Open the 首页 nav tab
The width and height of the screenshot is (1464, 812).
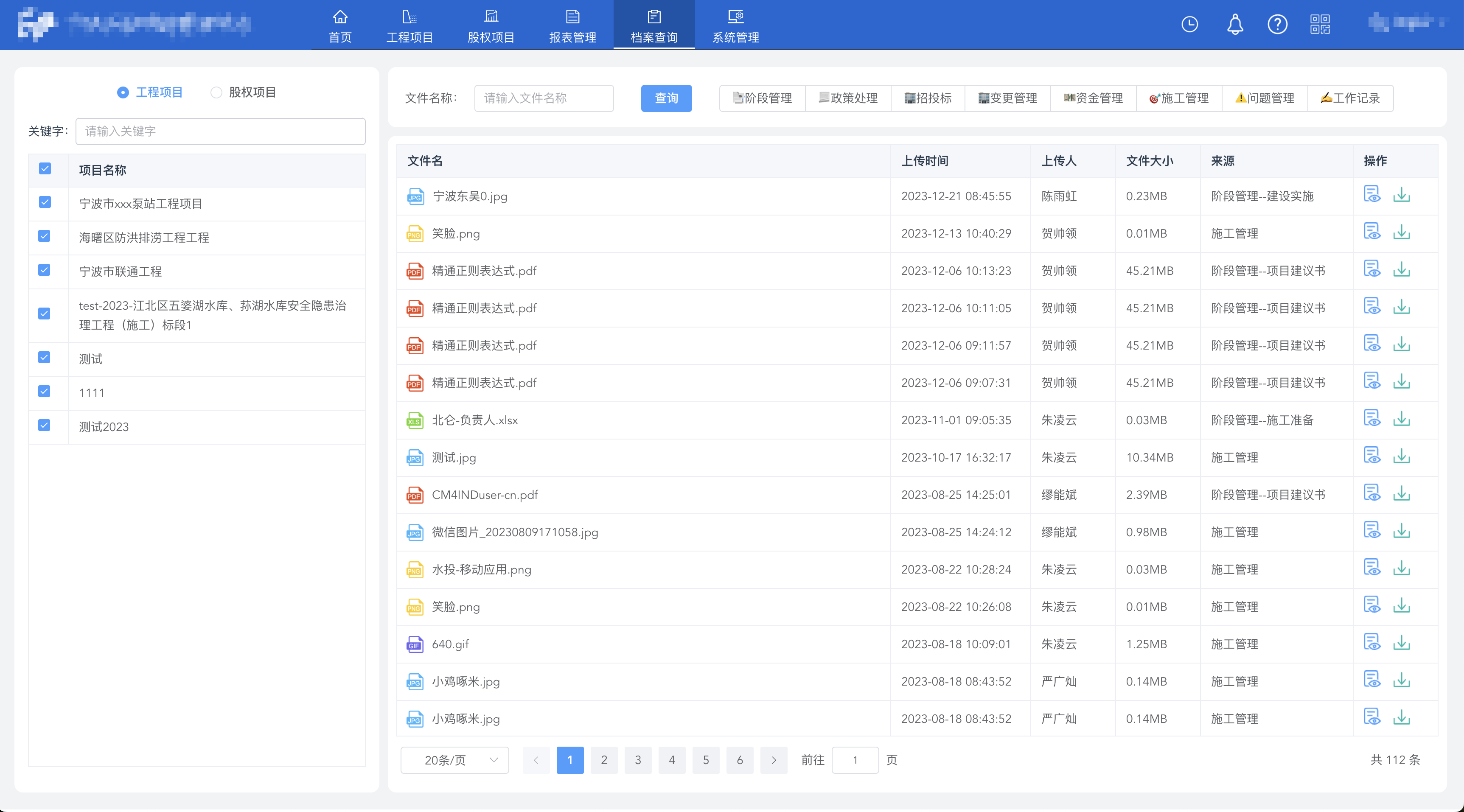tap(340, 25)
